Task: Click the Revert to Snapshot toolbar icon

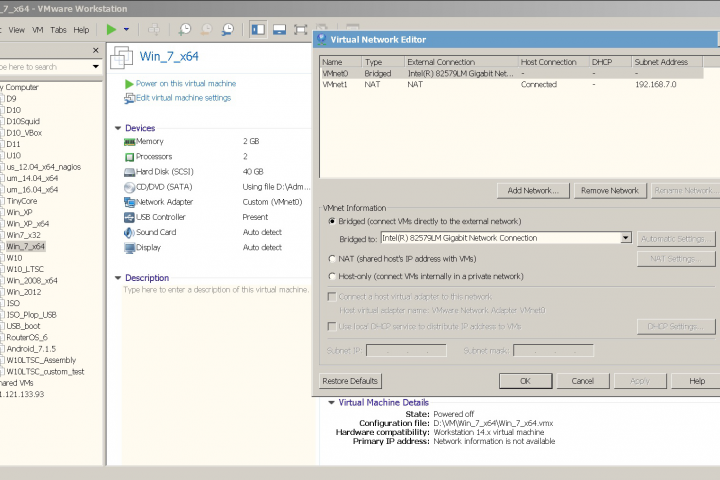Action: pyautogui.click(x=207, y=30)
